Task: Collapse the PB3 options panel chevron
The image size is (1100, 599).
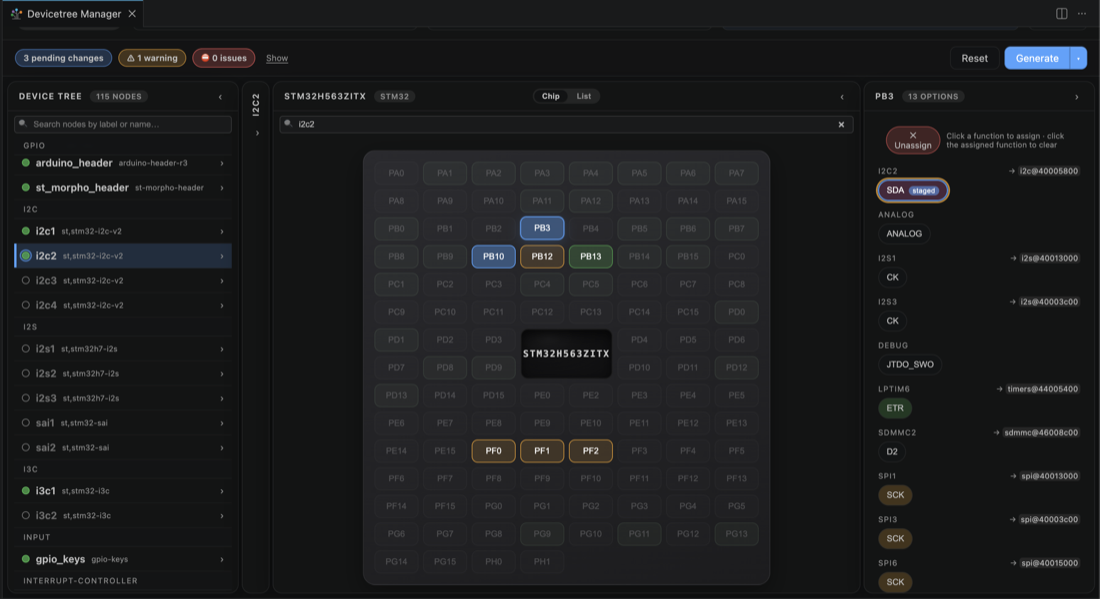Action: [x=1077, y=97]
